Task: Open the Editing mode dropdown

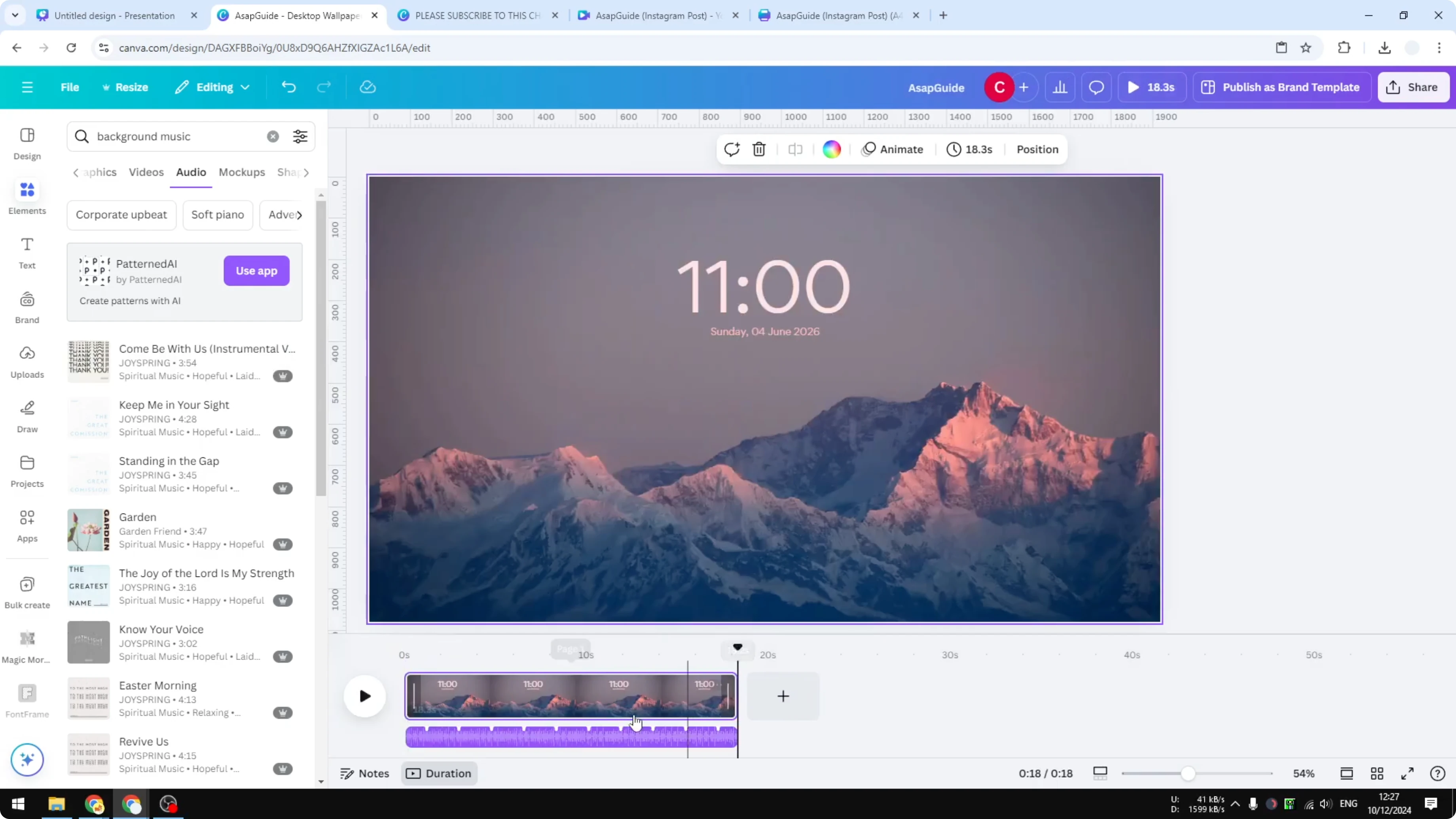Action: [212, 87]
